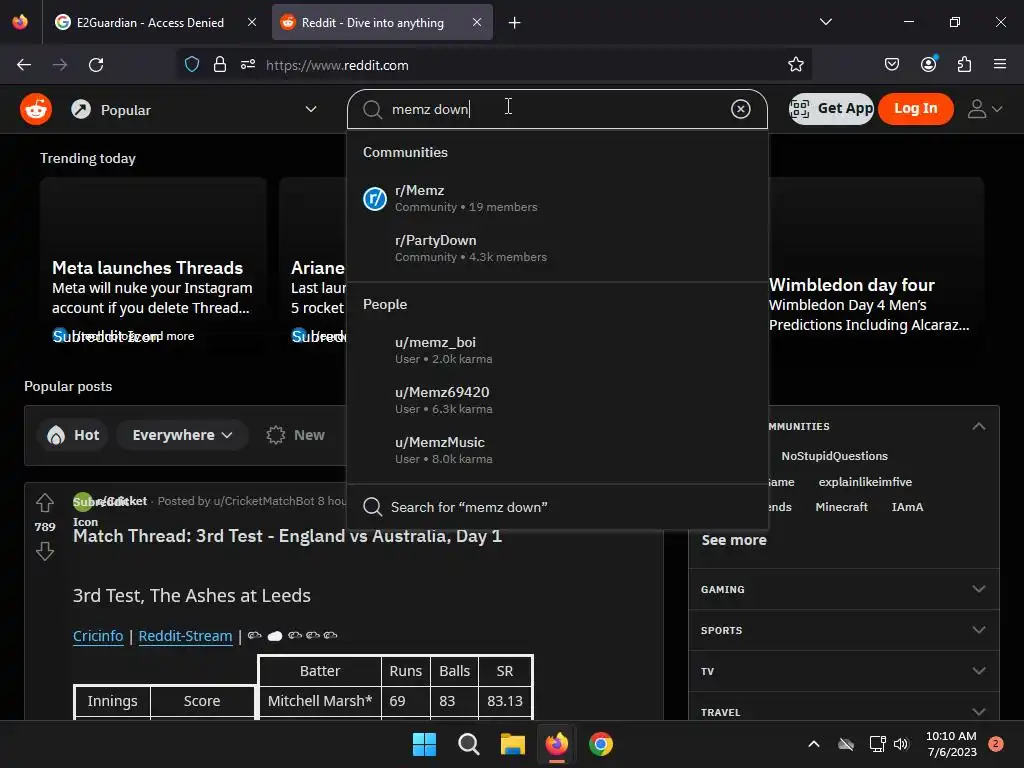The height and width of the screenshot is (768, 1024).
Task: Open Windows taskbar search
Action: (x=468, y=744)
